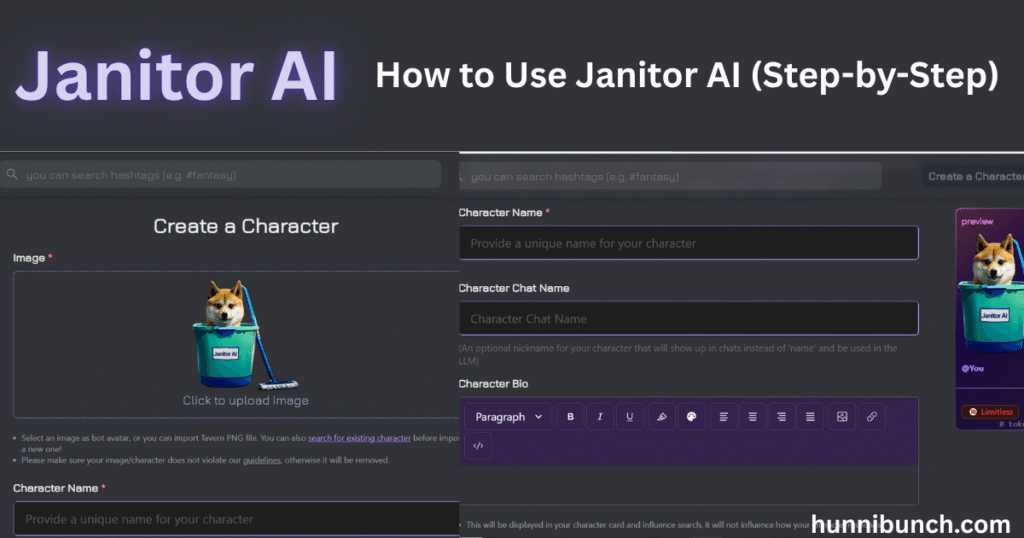
Task: Click the 'Create a Character' heading
Action: pos(246,226)
